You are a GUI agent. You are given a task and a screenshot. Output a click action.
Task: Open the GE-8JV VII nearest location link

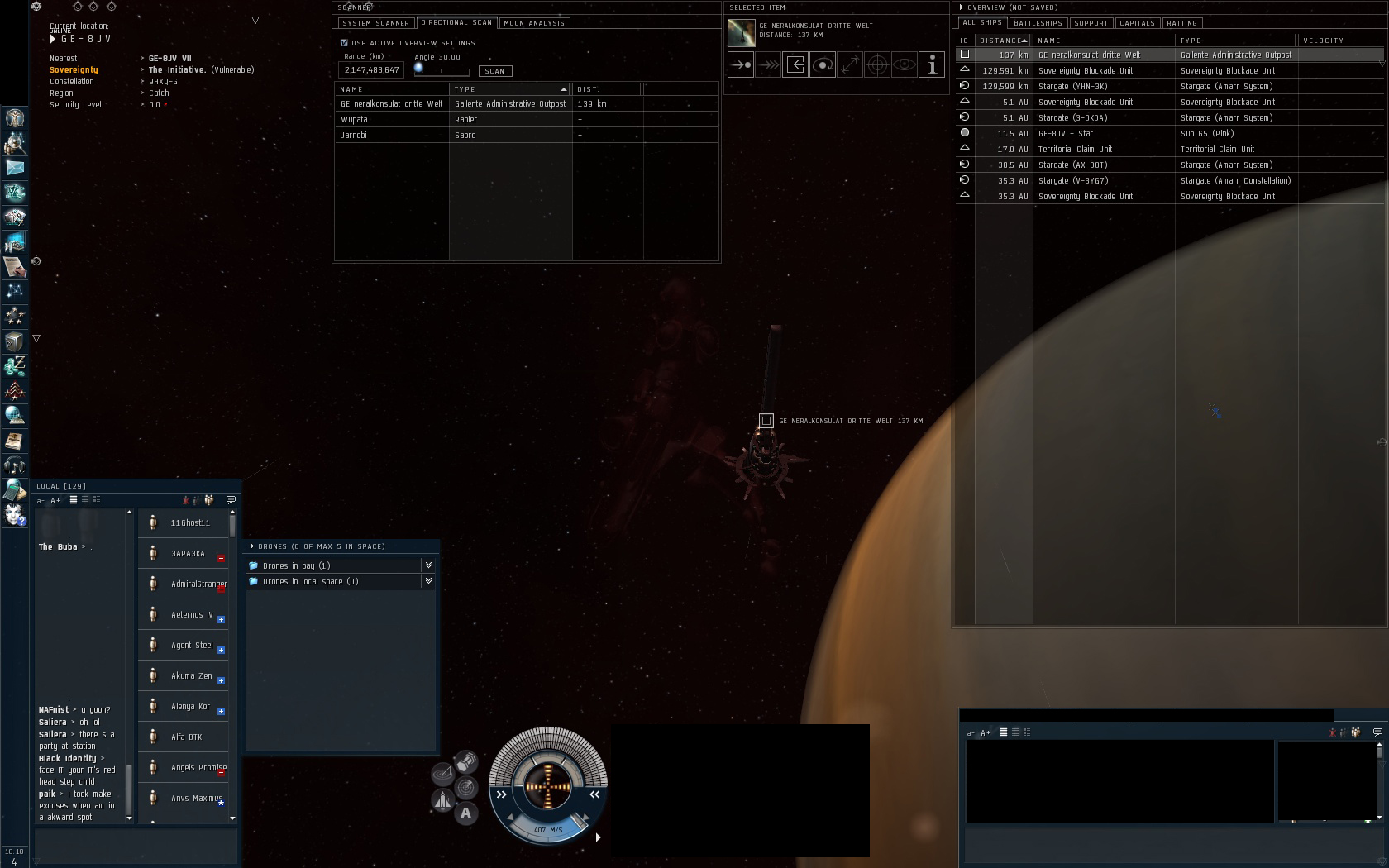point(169,59)
